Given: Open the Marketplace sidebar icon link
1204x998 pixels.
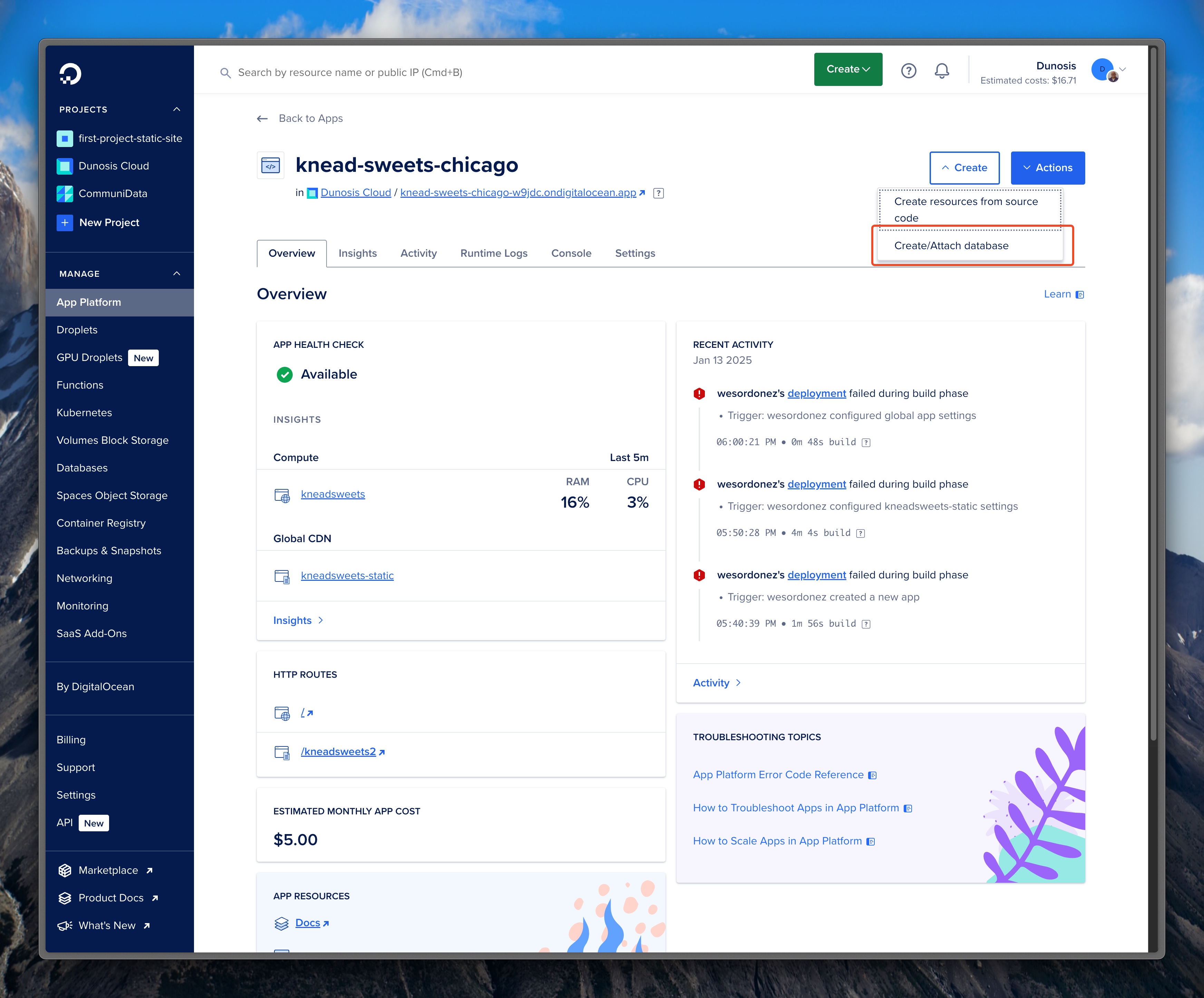Looking at the screenshot, I should [x=65, y=870].
